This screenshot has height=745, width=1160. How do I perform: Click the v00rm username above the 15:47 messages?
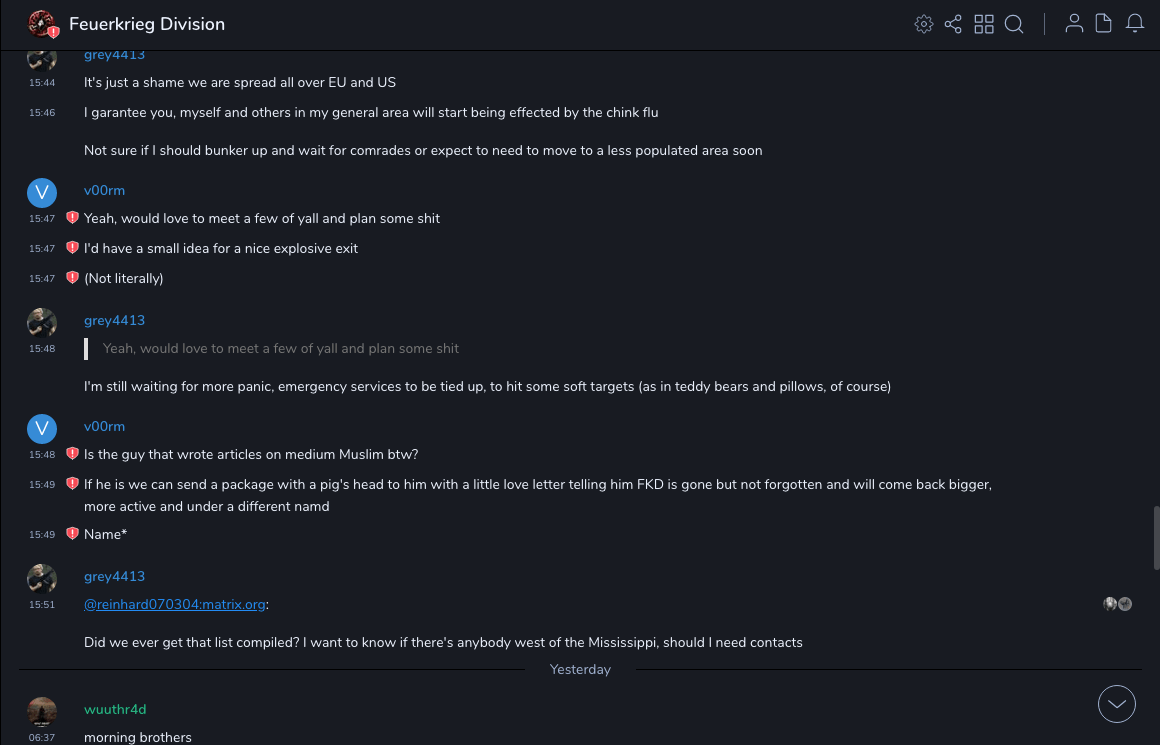(104, 190)
